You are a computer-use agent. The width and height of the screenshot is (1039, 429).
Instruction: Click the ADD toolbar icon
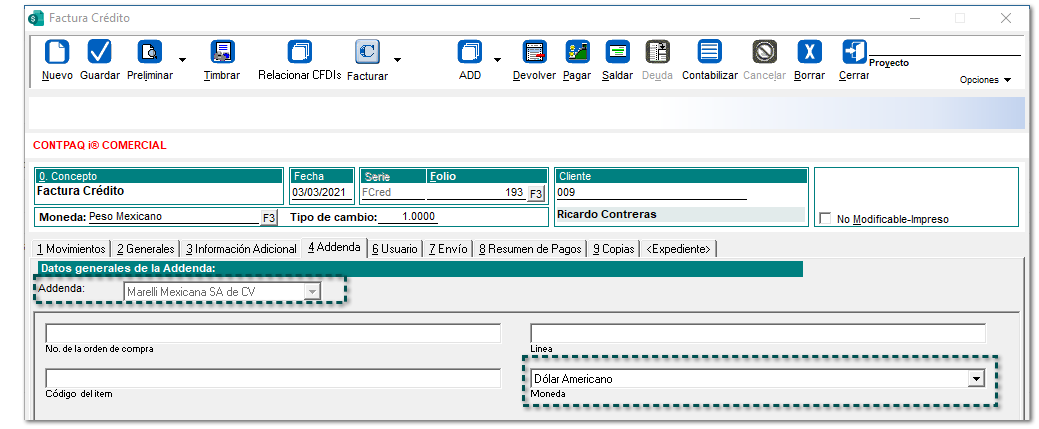coord(470,52)
